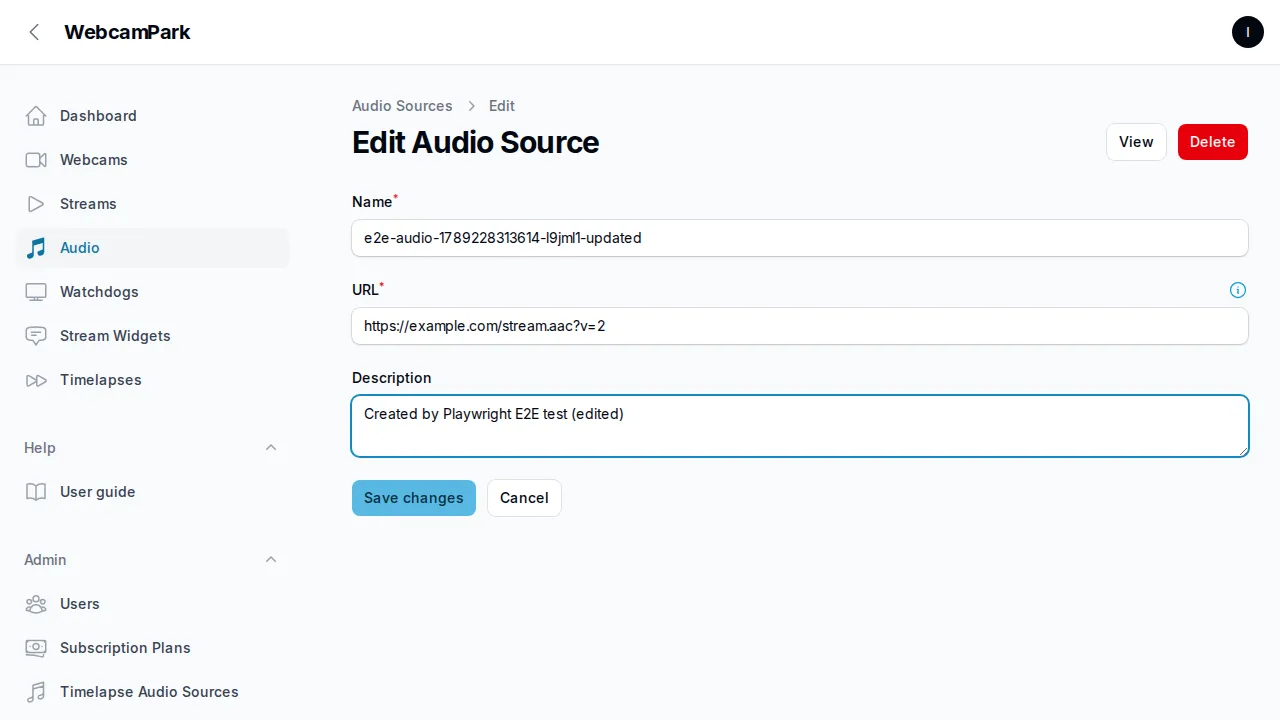The width and height of the screenshot is (1280, 720).
Task: Click the View button
Action: point(1136,142)
